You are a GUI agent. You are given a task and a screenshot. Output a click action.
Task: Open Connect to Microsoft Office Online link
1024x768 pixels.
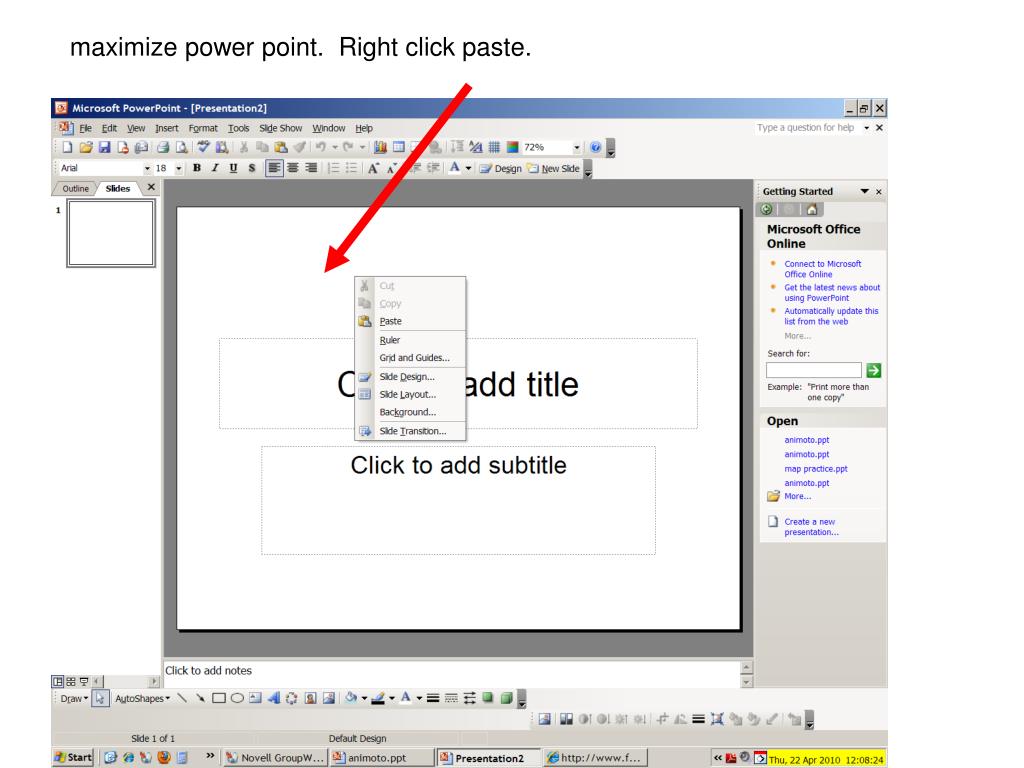pyautogui.click(x=822, y=269)
